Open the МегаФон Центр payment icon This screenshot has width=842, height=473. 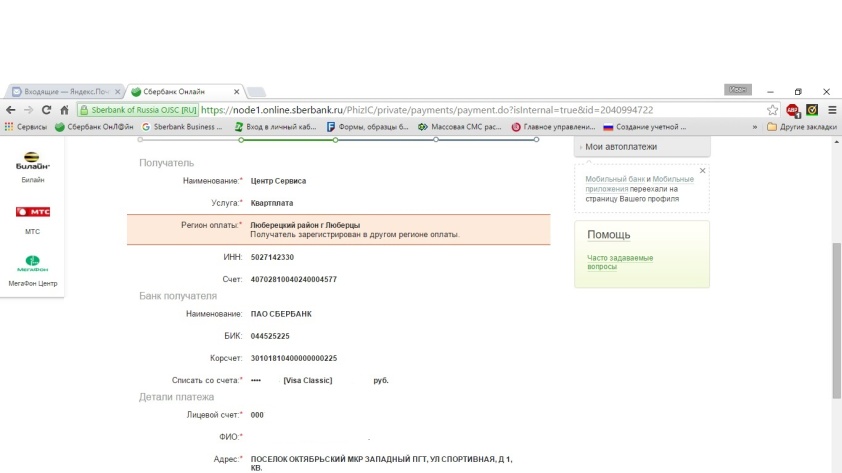(x=33, y=264)
